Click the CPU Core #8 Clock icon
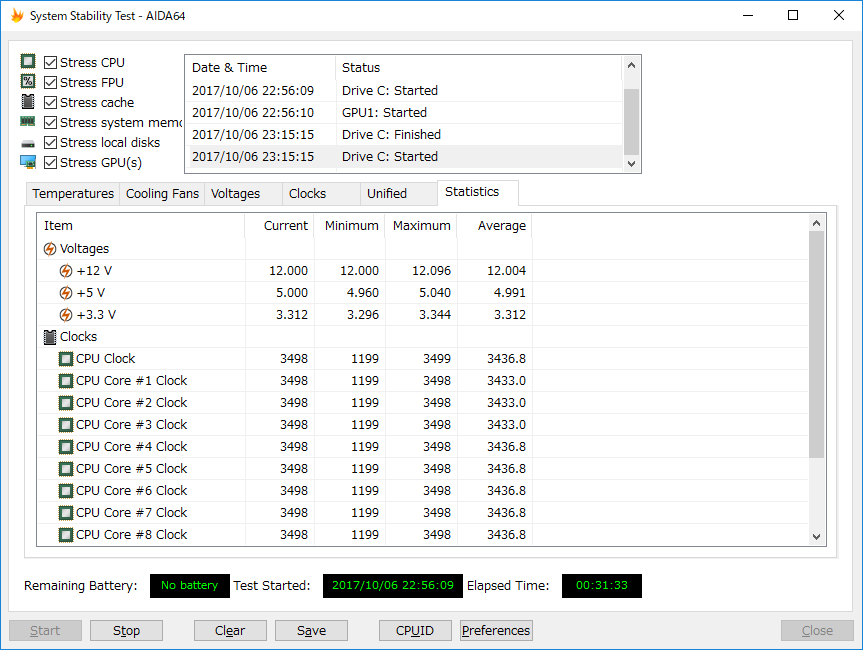863x650 pixels. [65, 534]
